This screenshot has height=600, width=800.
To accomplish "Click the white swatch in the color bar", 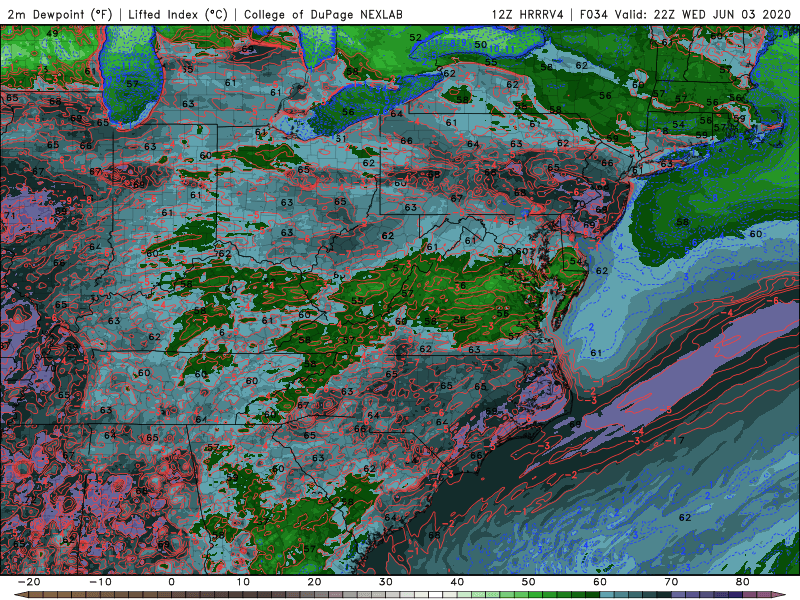I will (x=435, y=595).
